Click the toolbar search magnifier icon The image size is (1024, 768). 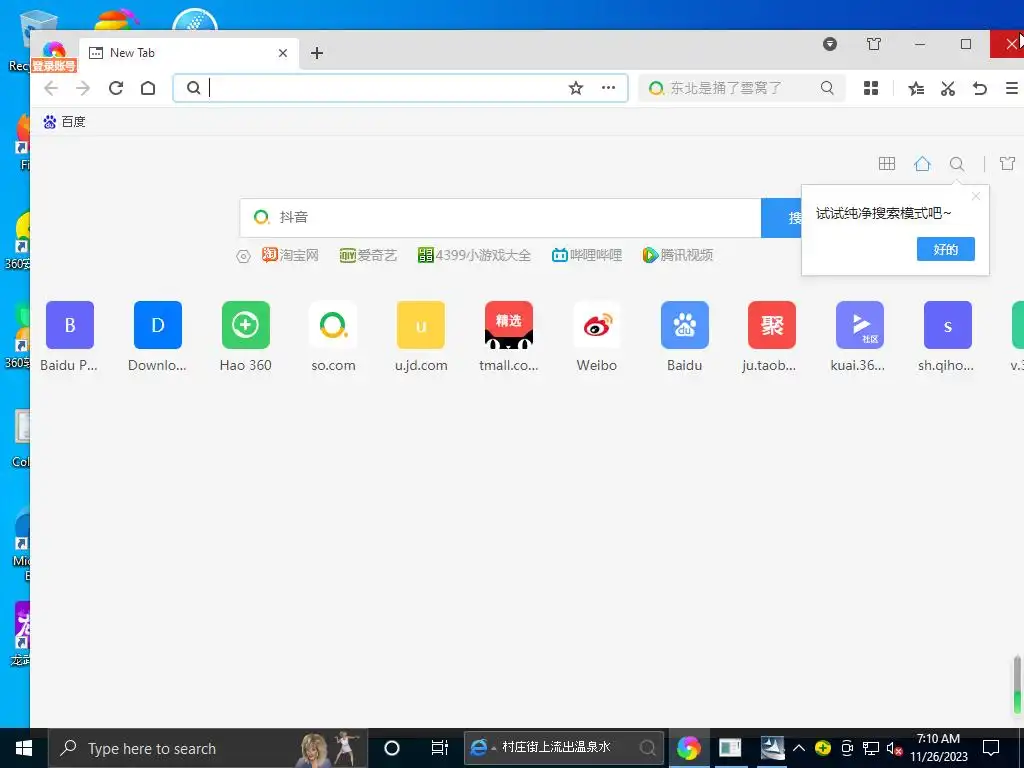(x=827, y=88)
